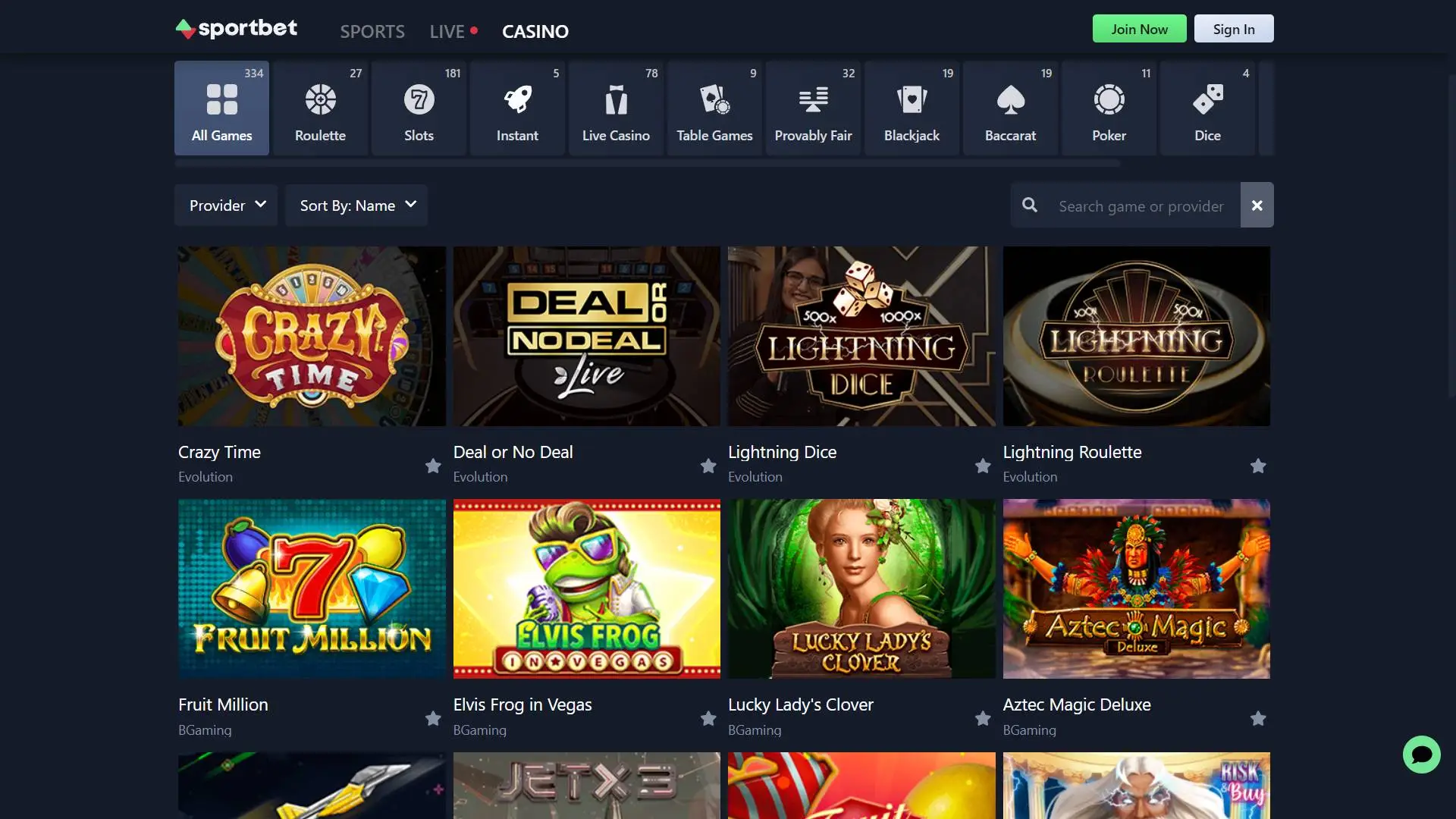Open the Fruit Million thumbnail
The image size is (1456, 819).
312,588
